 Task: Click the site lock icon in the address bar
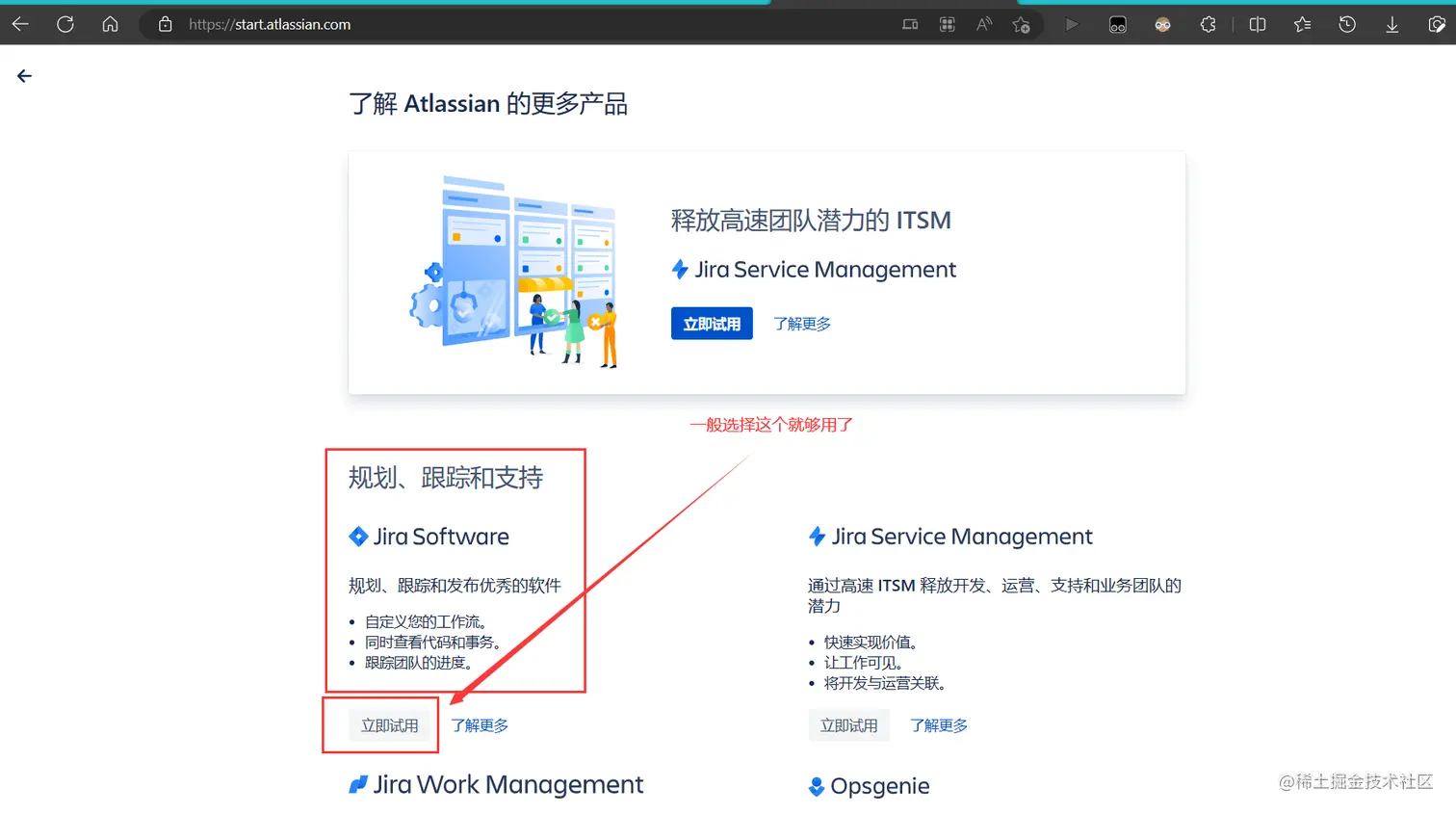click(x=166, y=24)
